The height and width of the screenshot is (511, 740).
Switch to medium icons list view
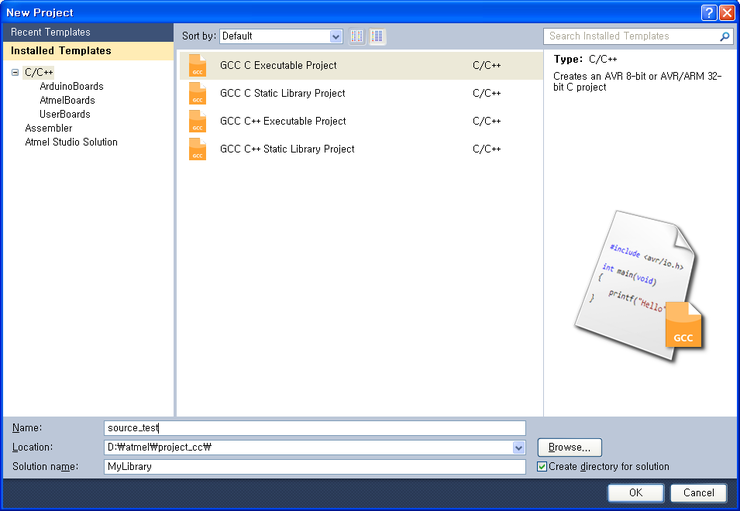point(377,36)
